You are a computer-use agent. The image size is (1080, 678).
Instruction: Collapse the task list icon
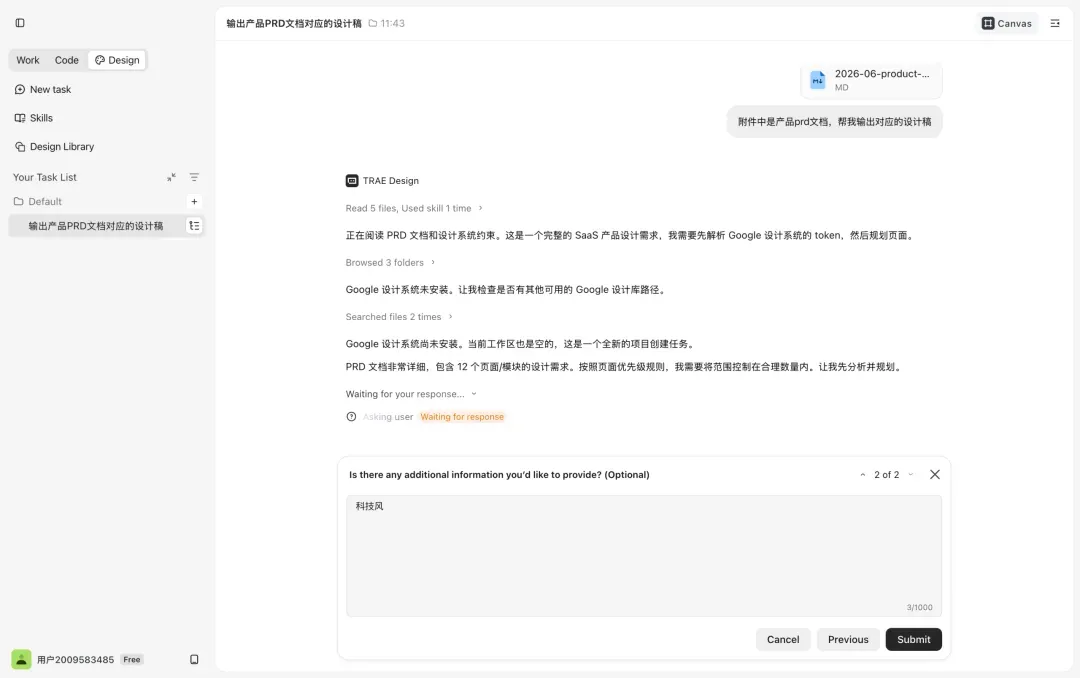tap(172, 177)
